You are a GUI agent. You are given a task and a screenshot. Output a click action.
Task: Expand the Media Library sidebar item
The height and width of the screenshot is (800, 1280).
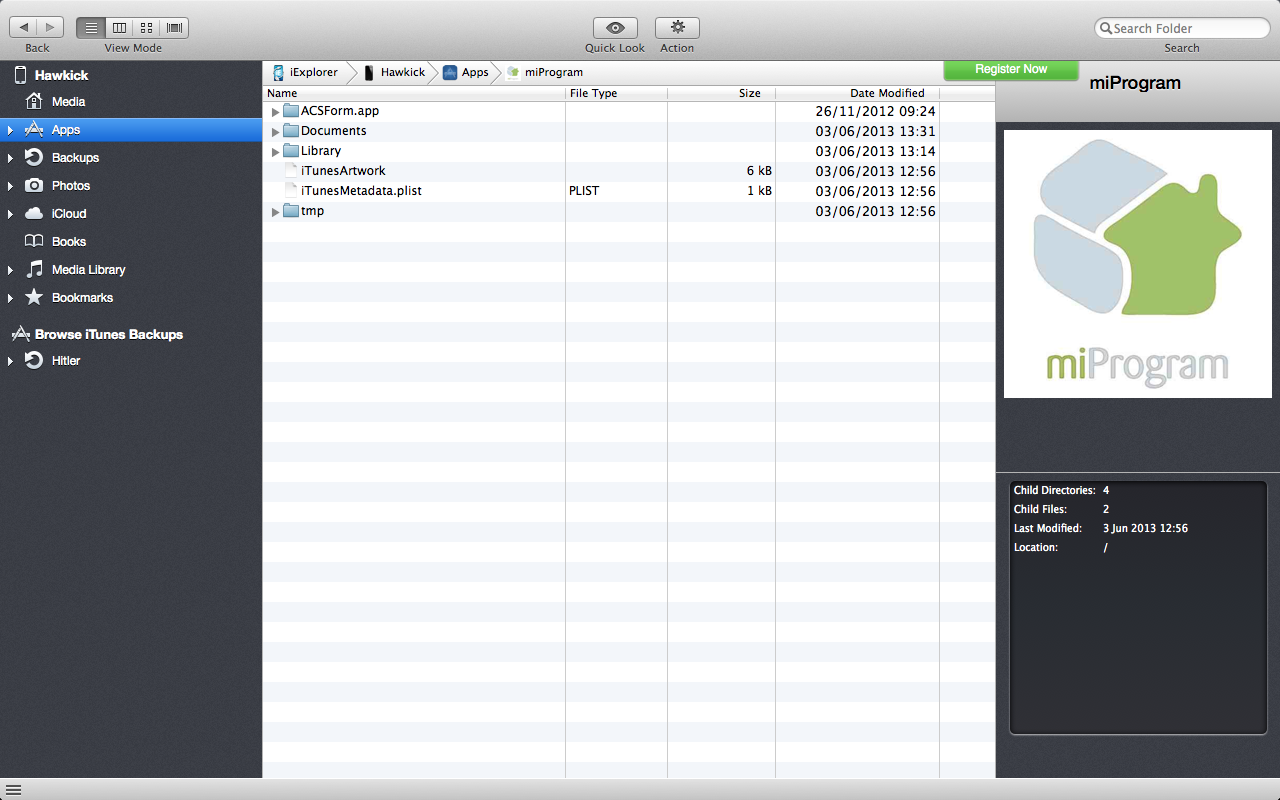coord(10,270)
